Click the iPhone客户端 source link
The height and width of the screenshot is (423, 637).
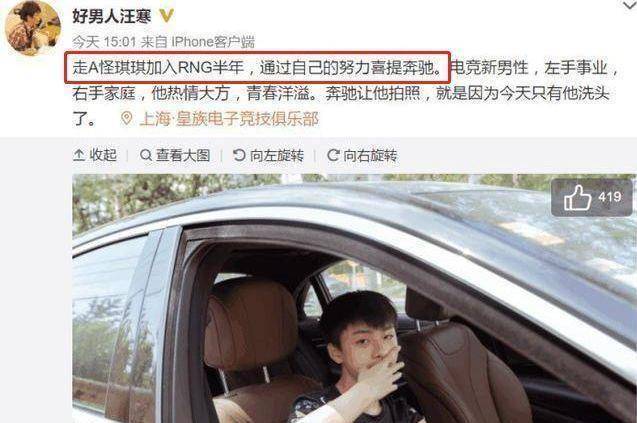(x=213, y=41)
